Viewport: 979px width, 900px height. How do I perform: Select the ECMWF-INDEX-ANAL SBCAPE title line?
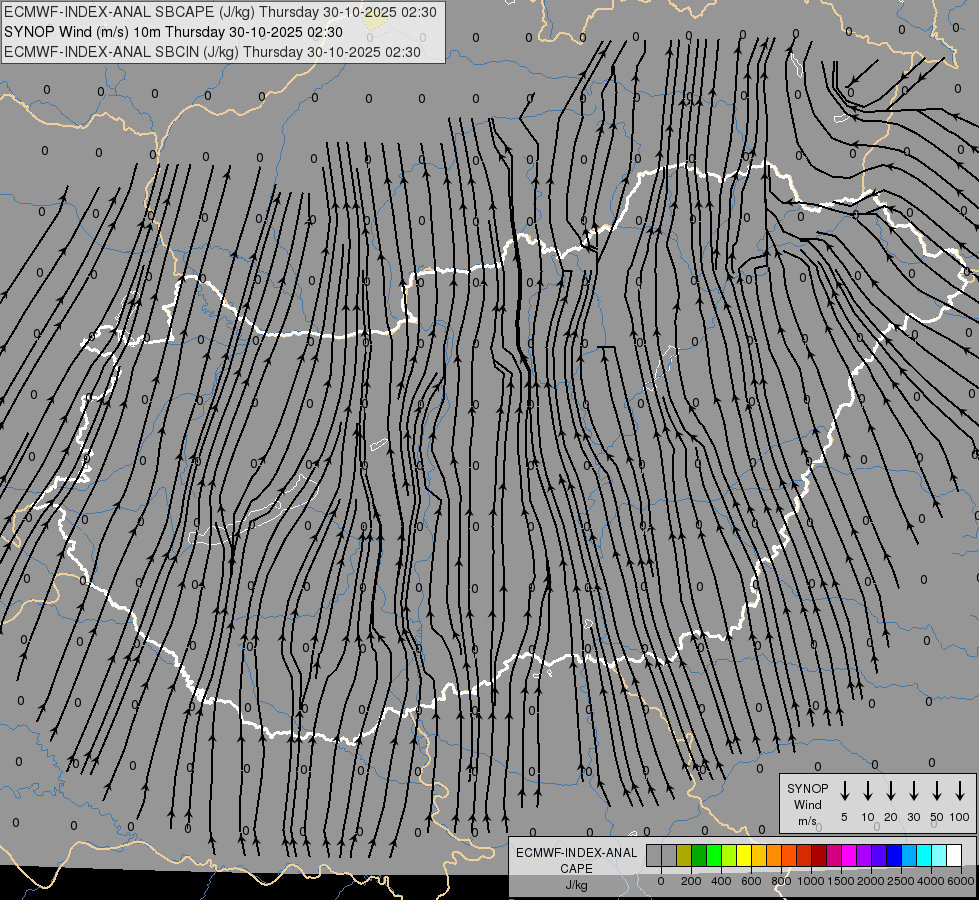point(220,12)
